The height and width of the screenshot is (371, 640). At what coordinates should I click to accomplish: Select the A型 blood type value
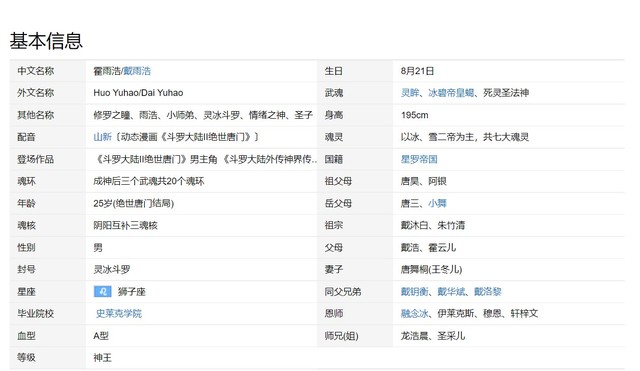coord(101,335)
